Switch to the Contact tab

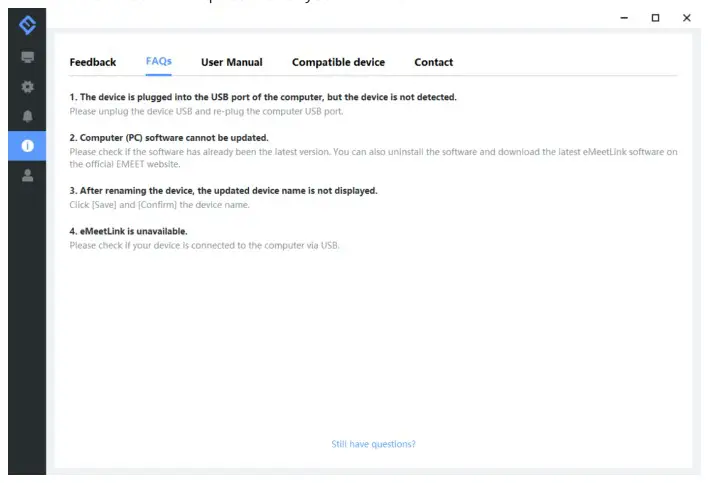coord(433,62)
